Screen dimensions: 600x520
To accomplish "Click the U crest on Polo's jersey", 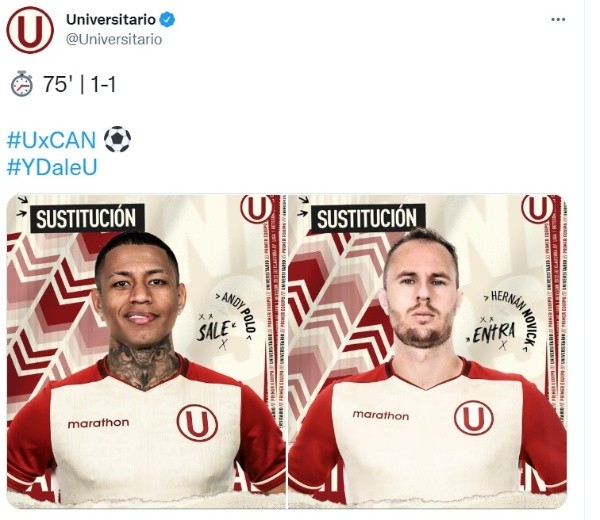I will (x=197, y=423).
